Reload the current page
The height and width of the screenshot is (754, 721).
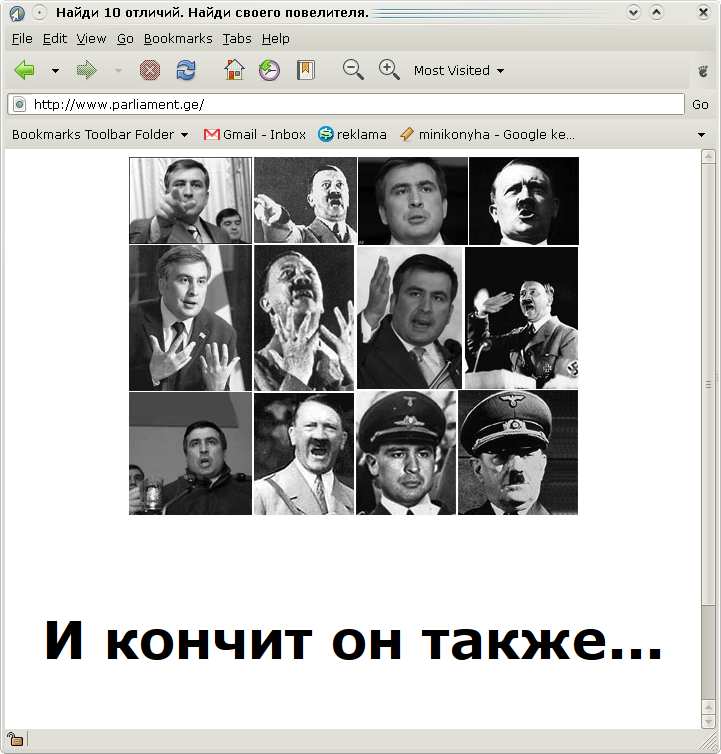pos(185,70)
